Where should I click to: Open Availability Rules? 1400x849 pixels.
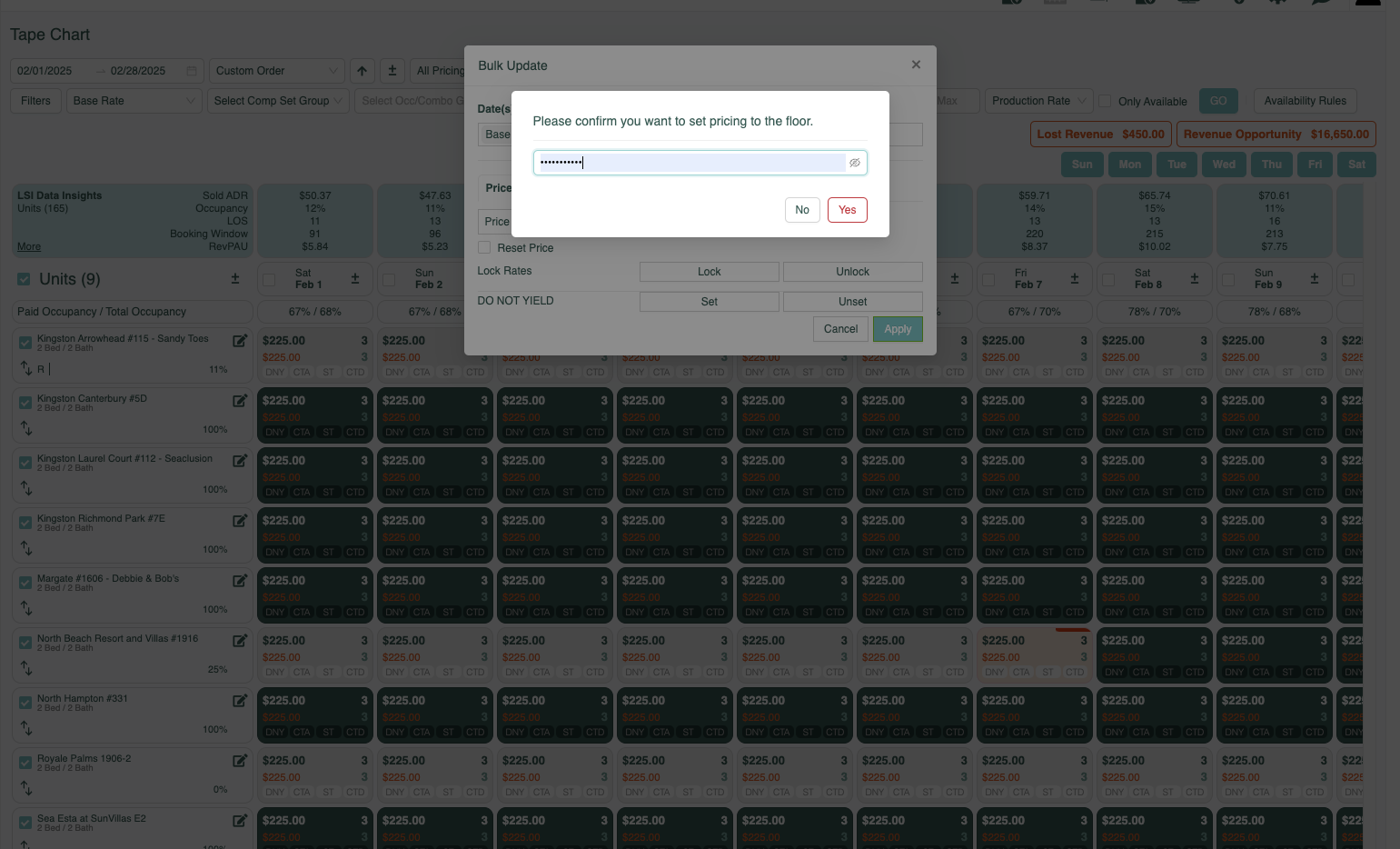pyautogui.click(x=1306, y=101)
